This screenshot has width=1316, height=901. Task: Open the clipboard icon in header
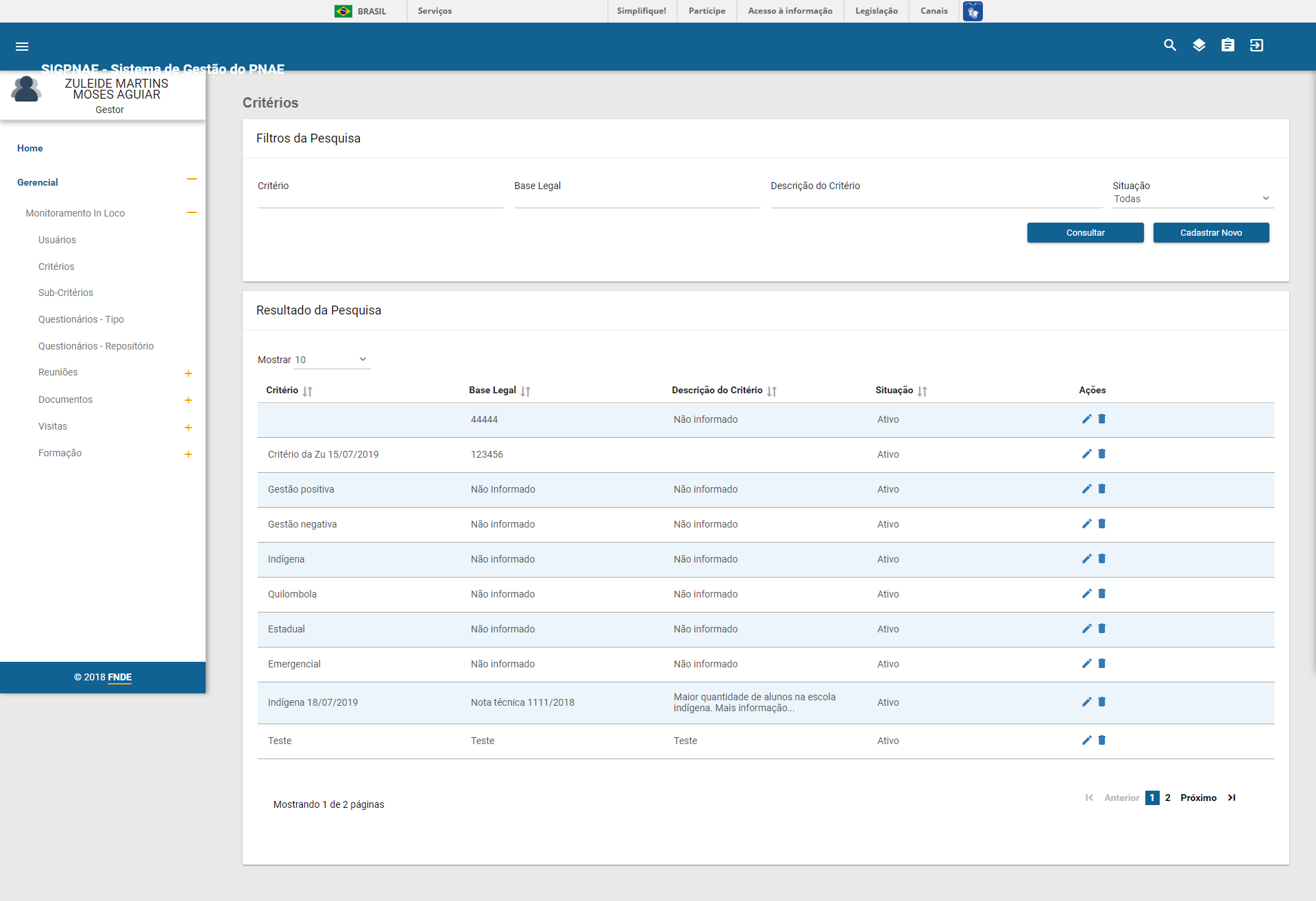(1228, 45)
